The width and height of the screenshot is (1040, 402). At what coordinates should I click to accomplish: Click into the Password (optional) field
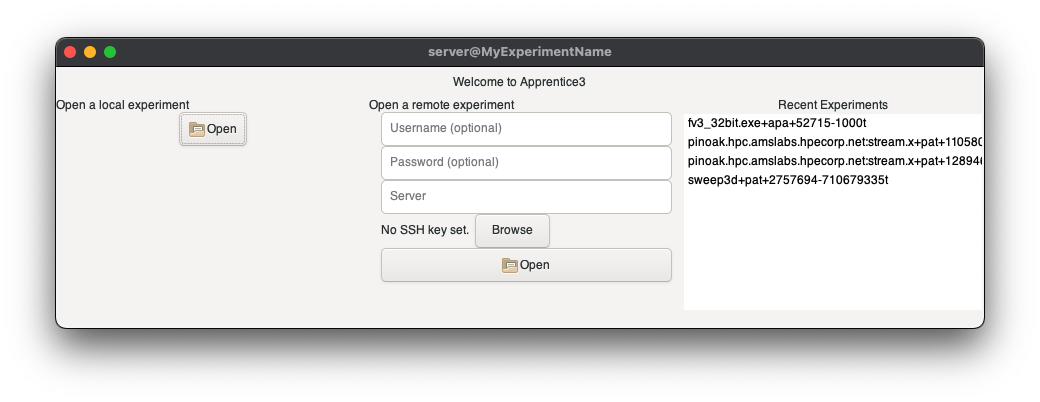(x=526, y=162)
